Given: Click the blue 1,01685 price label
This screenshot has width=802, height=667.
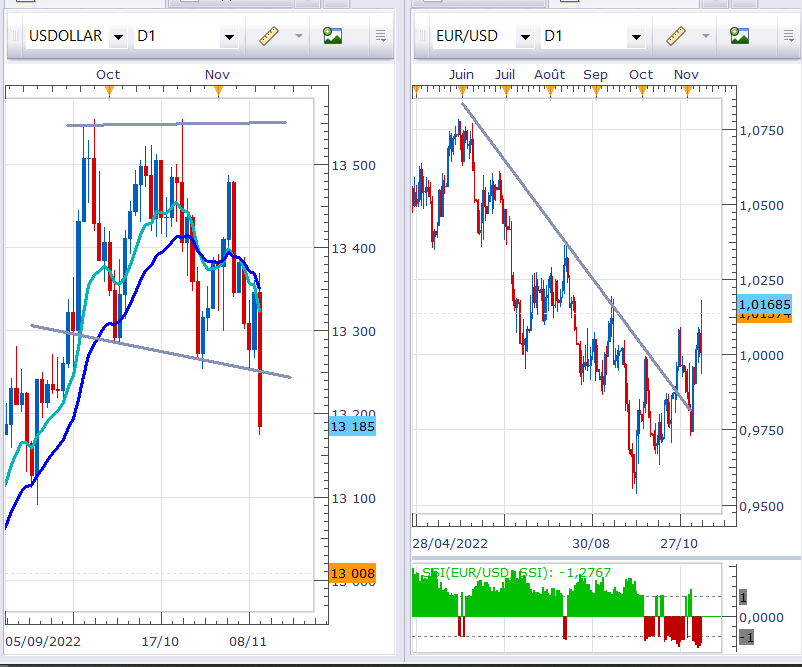Looking at the screenshot, I should point(764,303).
